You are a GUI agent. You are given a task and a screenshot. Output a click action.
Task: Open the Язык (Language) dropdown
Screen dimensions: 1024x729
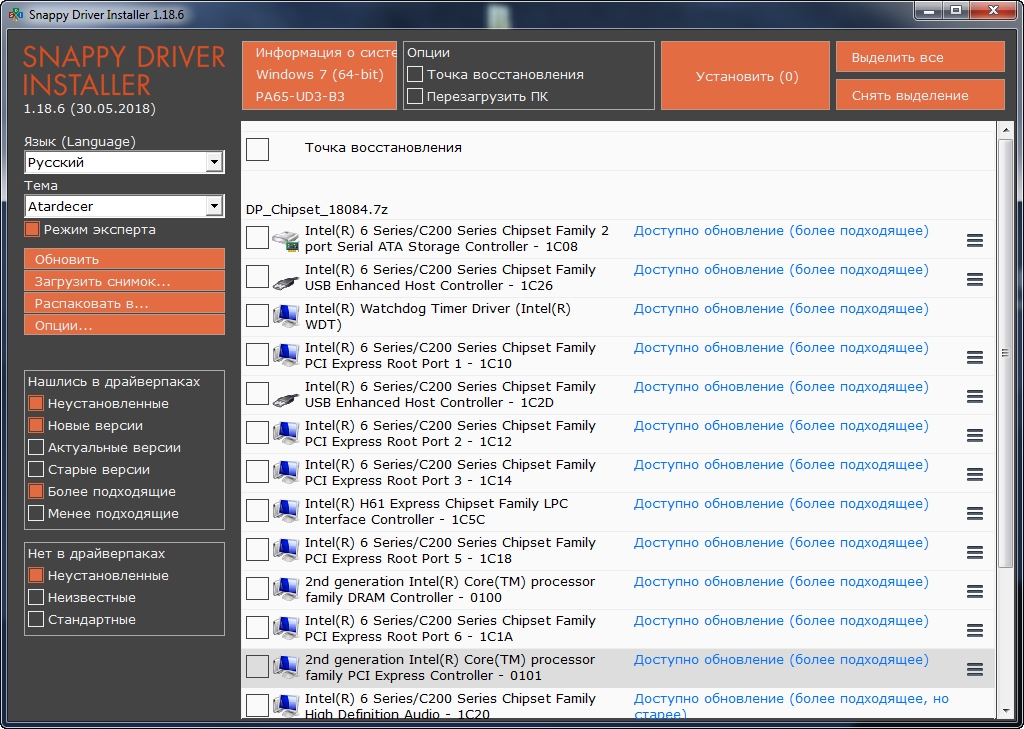point(124,162)
